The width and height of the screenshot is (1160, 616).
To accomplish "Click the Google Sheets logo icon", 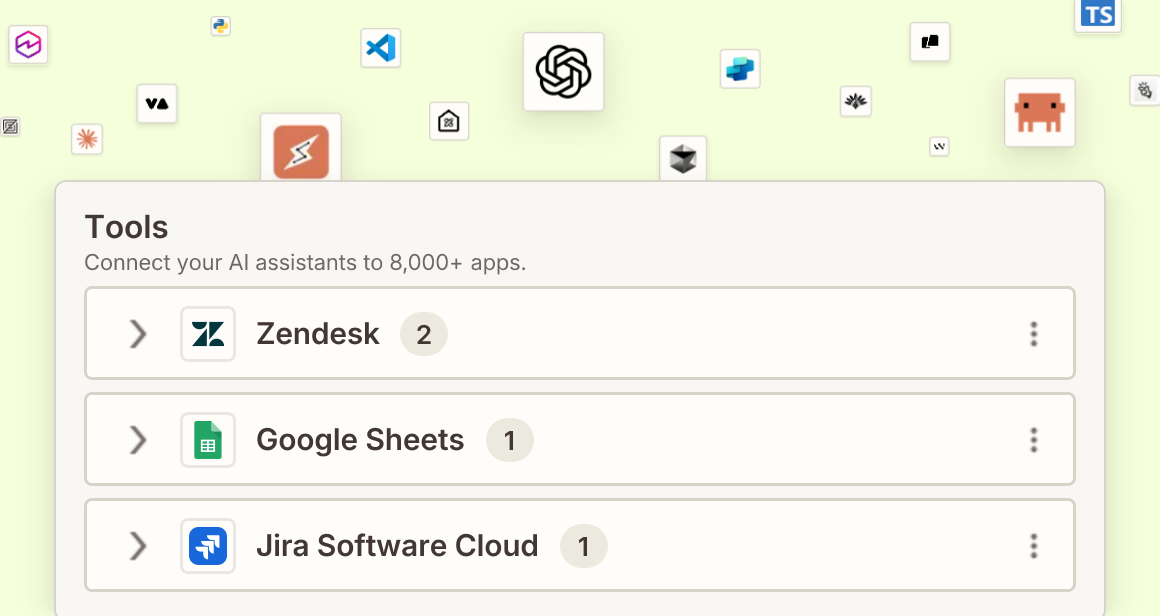I will point(208,440).
